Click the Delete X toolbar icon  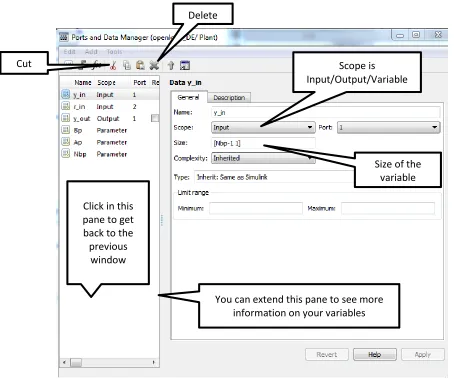click(154, 65)
